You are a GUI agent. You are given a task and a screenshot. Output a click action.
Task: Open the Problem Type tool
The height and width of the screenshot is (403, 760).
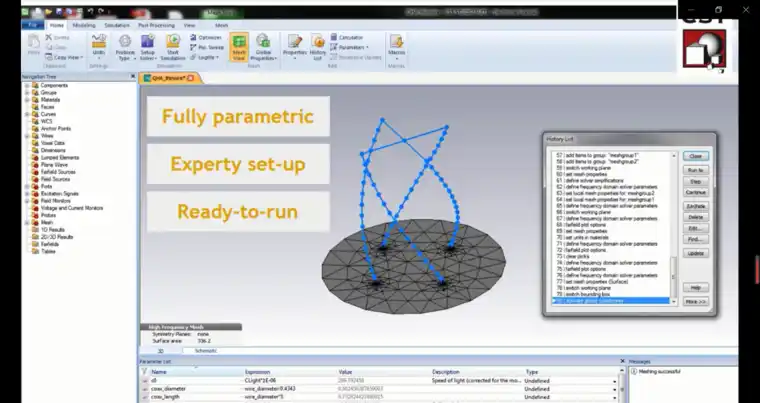[125, 48]
